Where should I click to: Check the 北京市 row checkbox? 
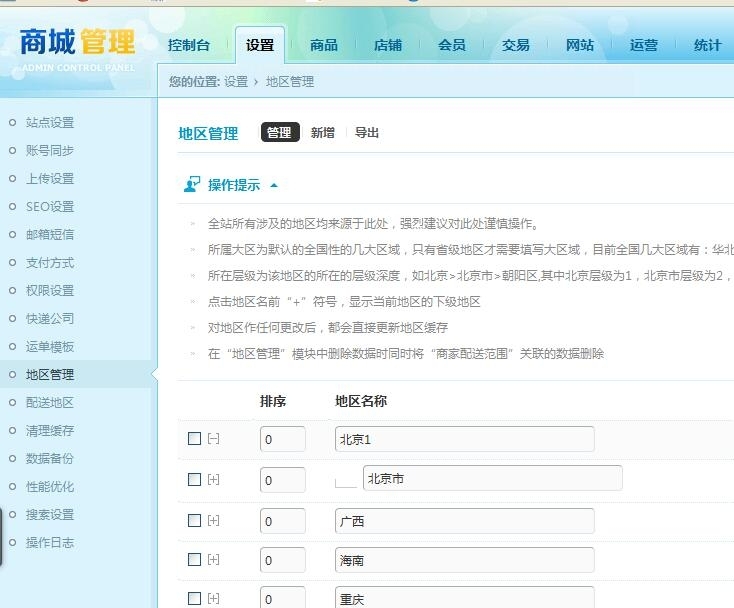point(194,479)
